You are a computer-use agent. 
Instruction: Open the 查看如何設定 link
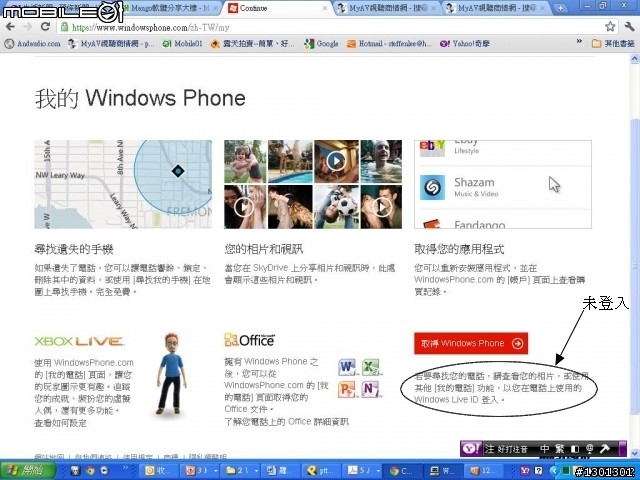pos(60,423)
